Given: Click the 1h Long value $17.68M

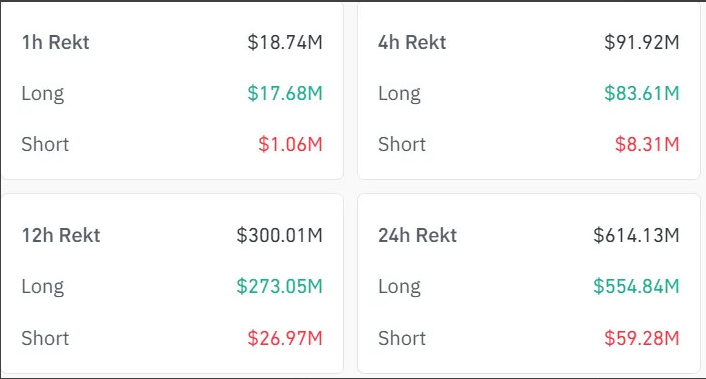Looking at the screenshot, I should tap(285, 93).
